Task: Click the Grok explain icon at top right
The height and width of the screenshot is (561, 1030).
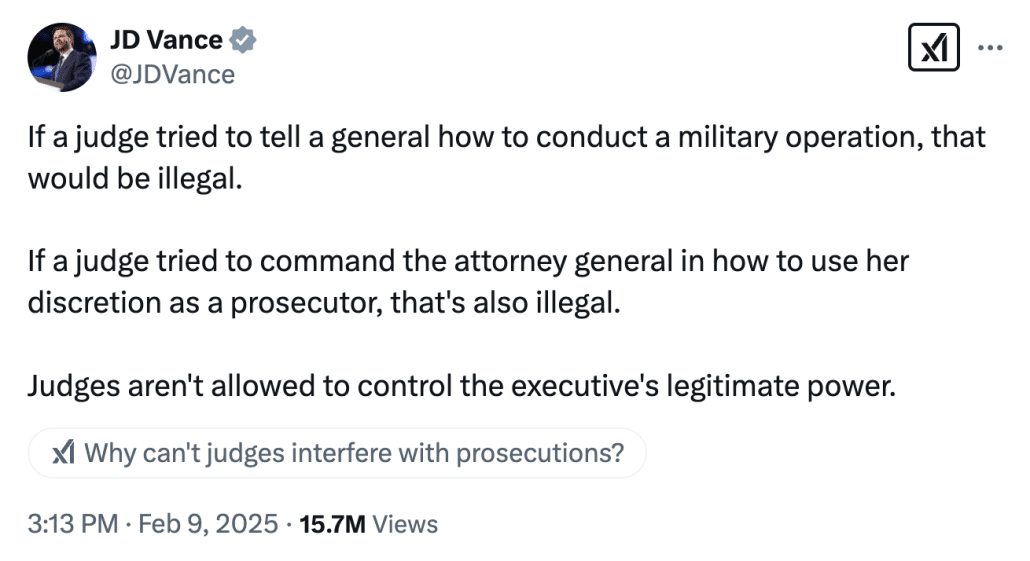Action: click(933, 47)
